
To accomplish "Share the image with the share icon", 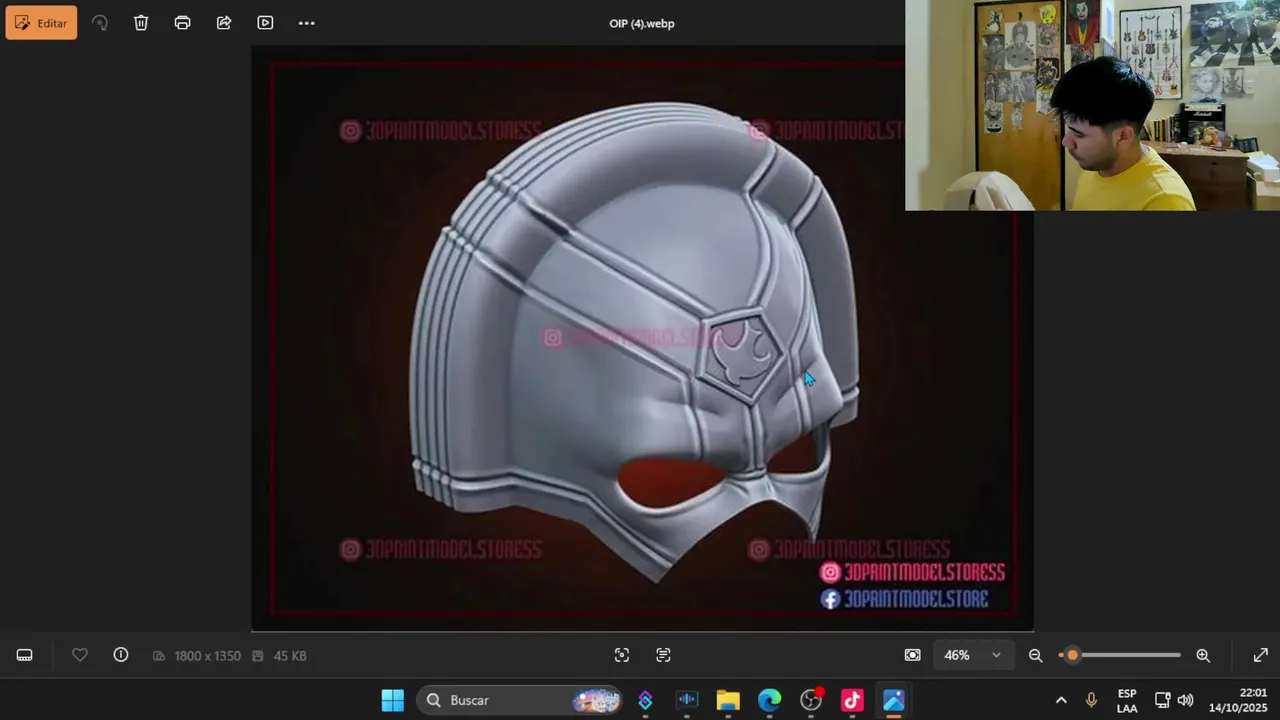I will tap(224, 23).
